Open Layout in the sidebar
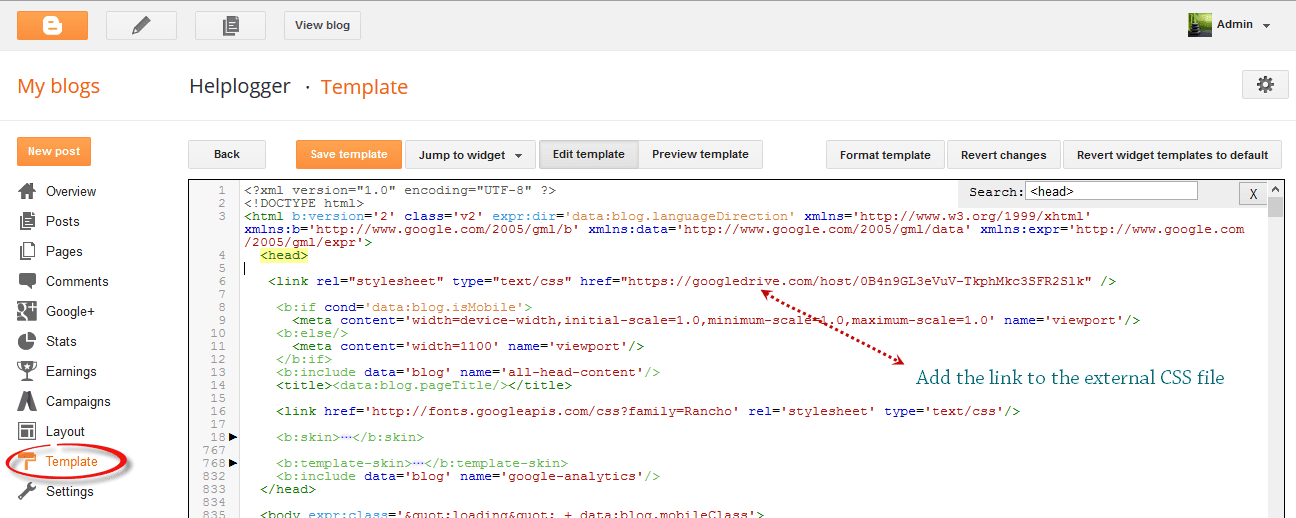1296x518 pixels. (x=65, y=431)
